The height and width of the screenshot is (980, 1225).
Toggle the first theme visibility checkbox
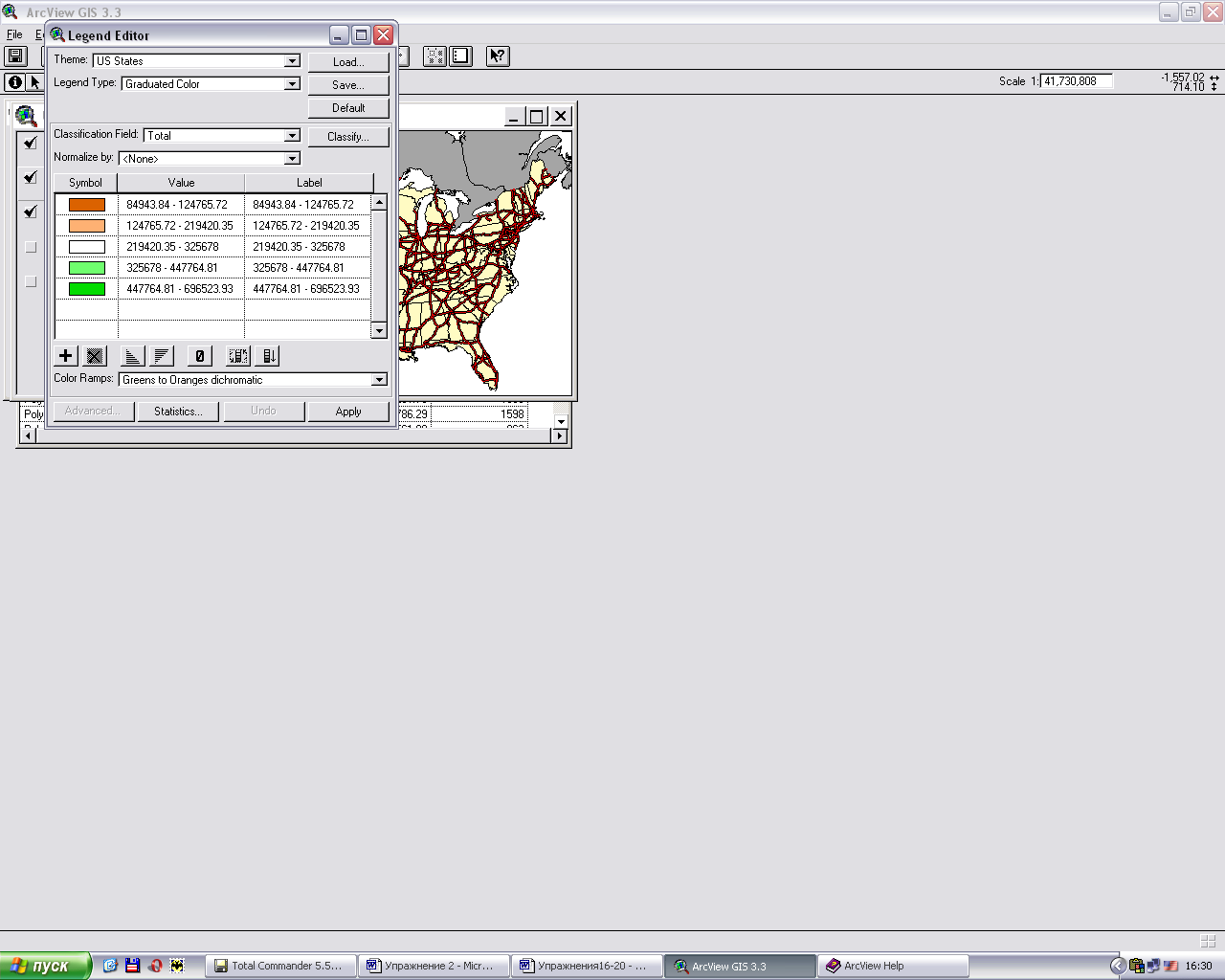pyautogui.click(x=31, y=144)
